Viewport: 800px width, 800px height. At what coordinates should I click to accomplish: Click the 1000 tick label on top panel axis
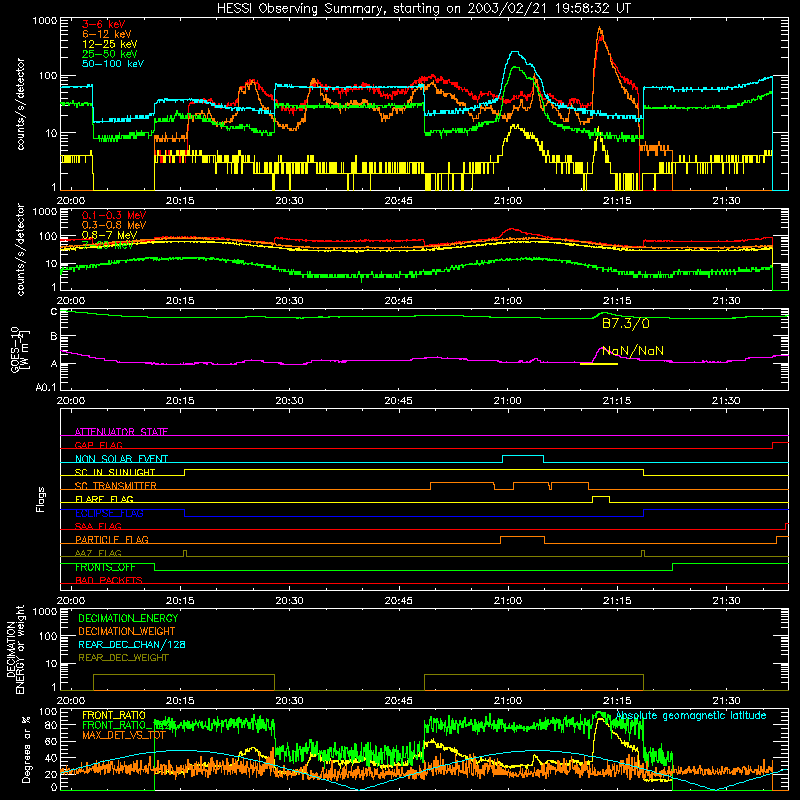click(45, 21)
